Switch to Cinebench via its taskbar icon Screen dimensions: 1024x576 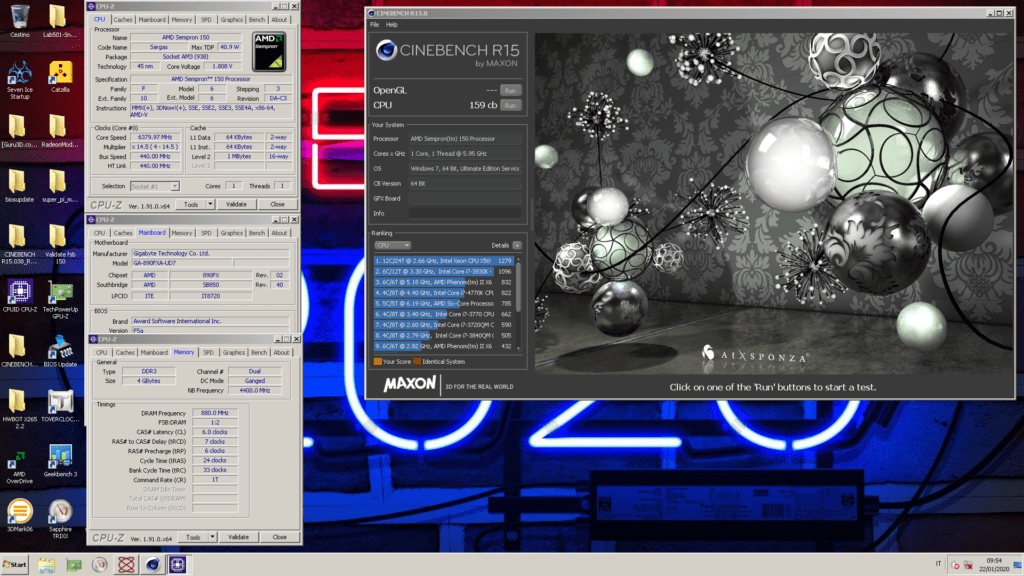[152, 565]
